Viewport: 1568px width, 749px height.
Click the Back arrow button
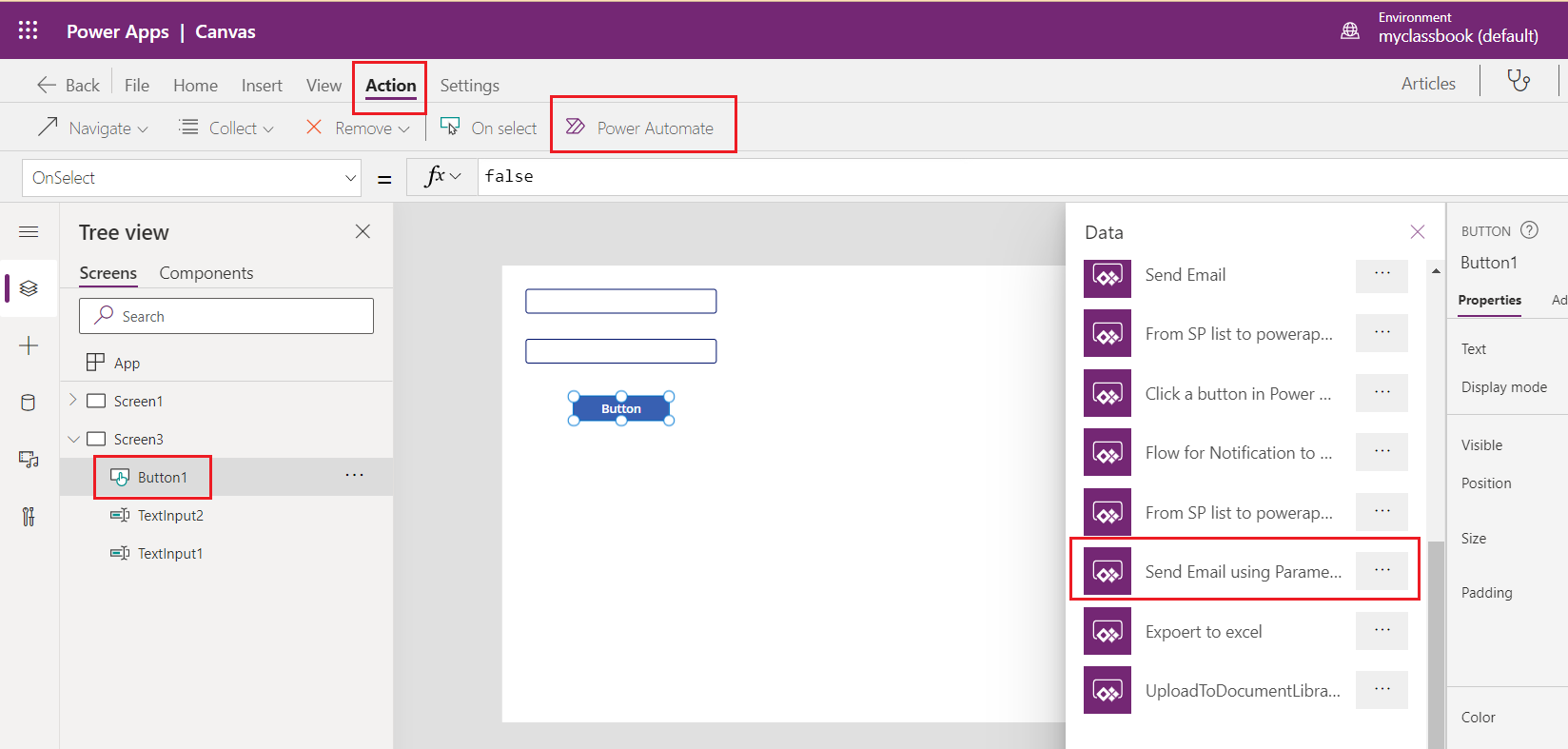coord(69,85)
